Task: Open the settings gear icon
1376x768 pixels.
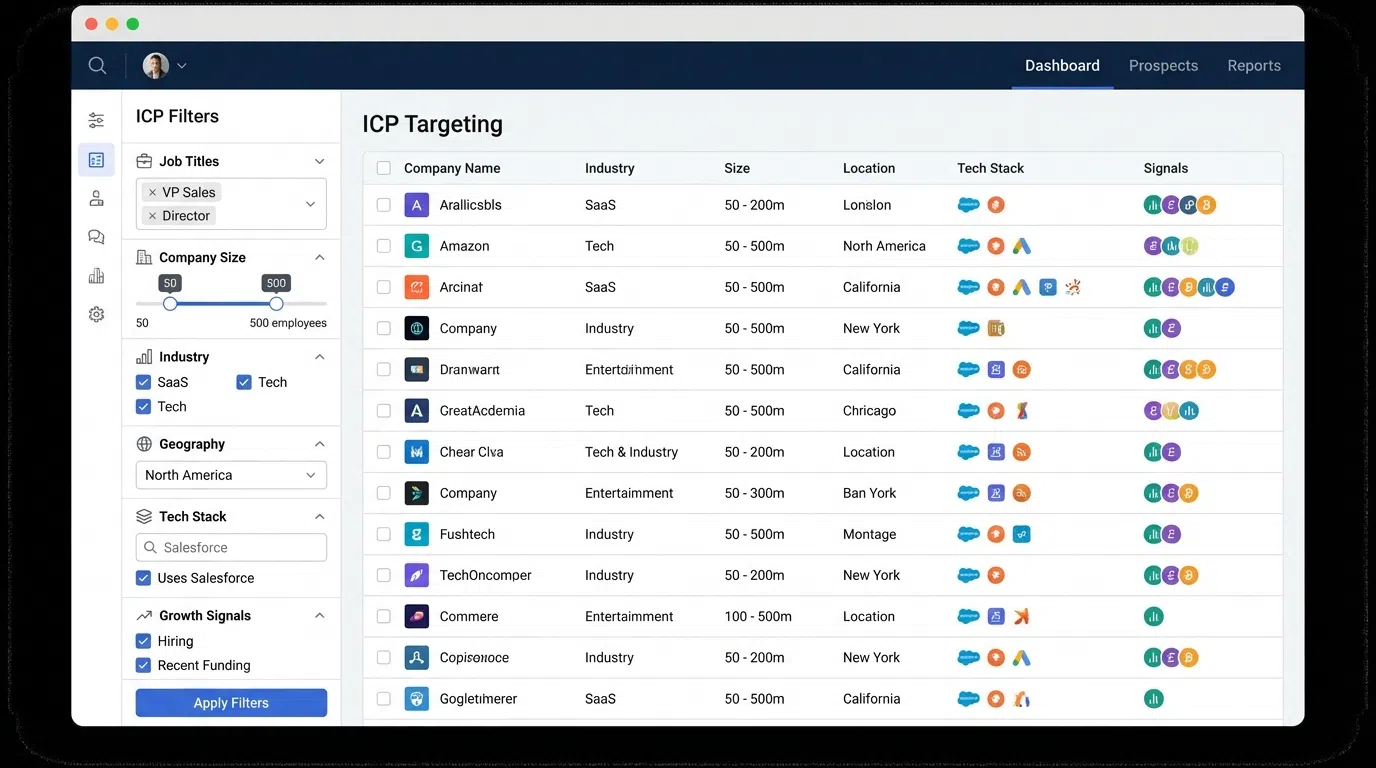Action: pyautogui.click(x=96, y=314)
